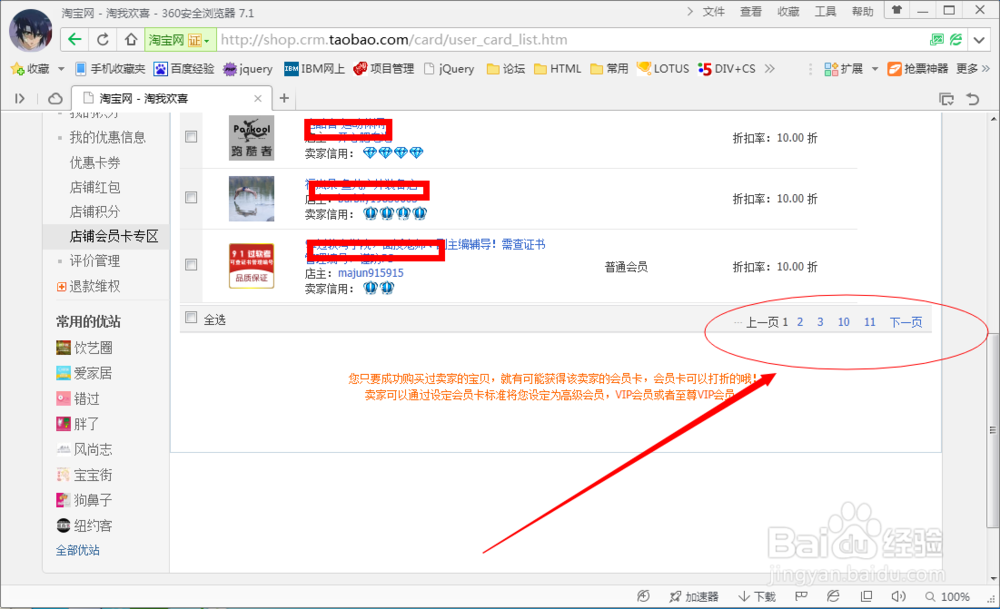Refresh the page with the reload icon
Screen dimensions: 1000x609
pos(103,39)
